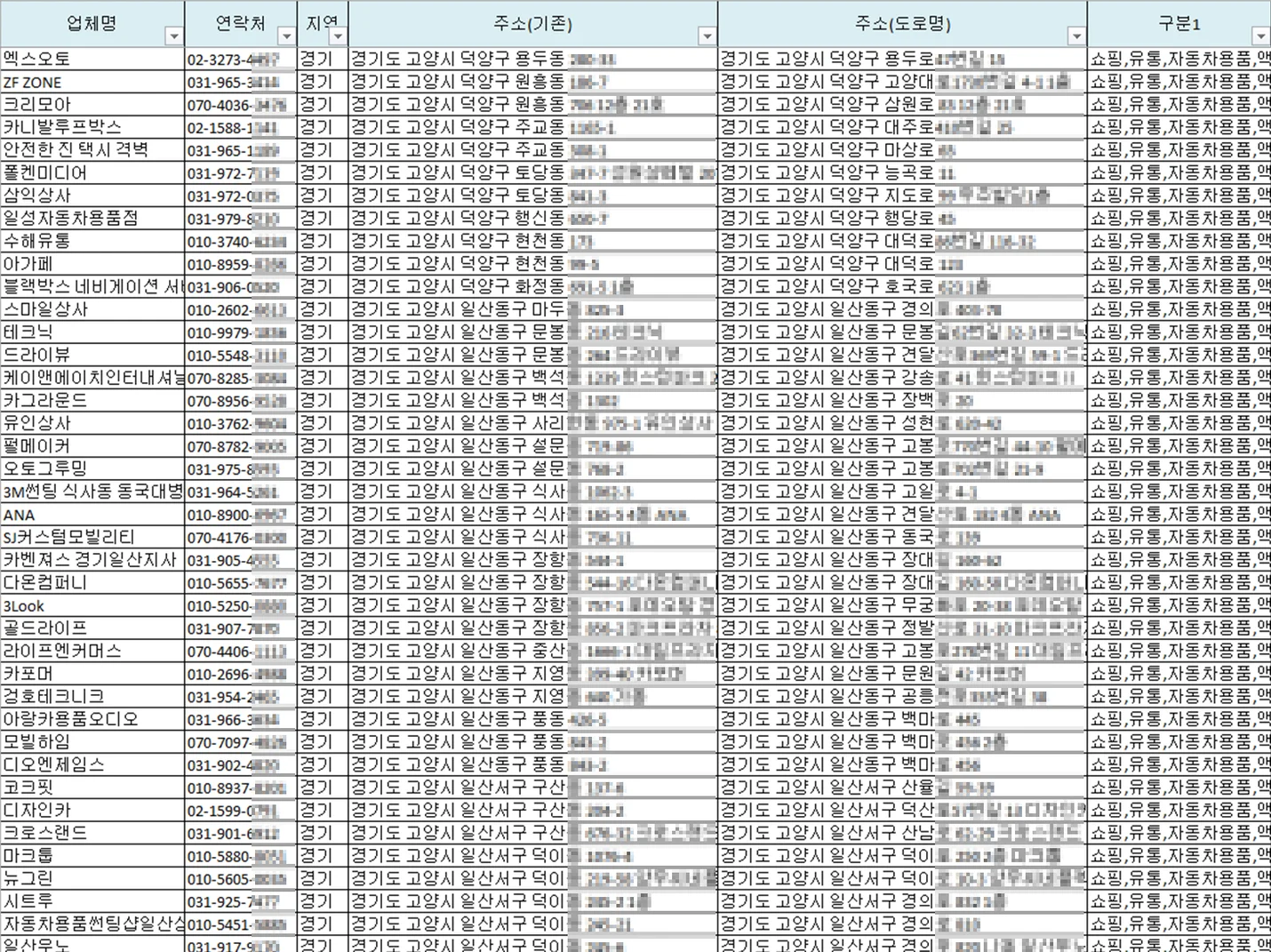Click the cell 모빌하임
1271x952 pixels.
coord(92,742)
